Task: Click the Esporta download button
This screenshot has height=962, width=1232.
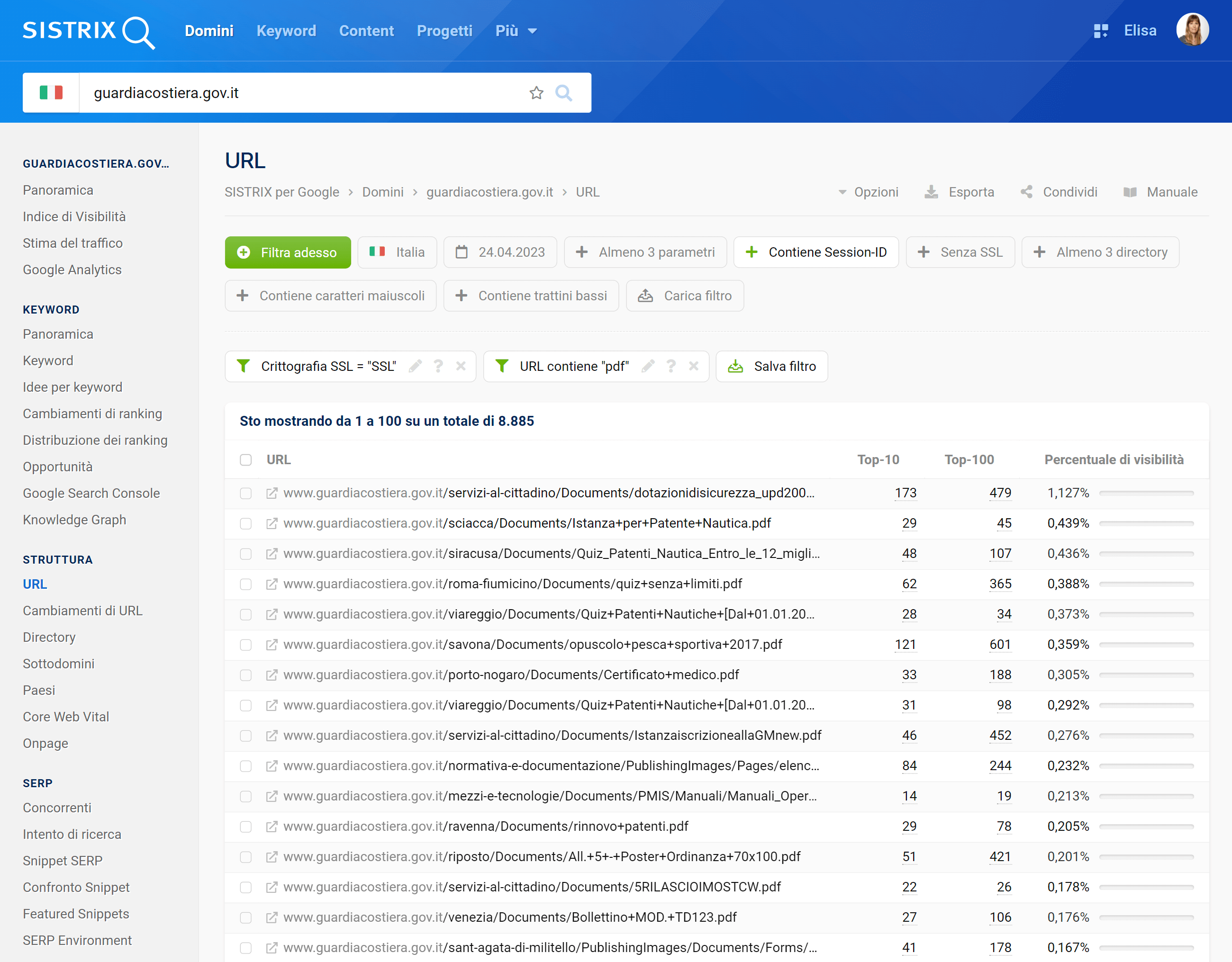Action: pyautogui.click(x=959, y=192)
